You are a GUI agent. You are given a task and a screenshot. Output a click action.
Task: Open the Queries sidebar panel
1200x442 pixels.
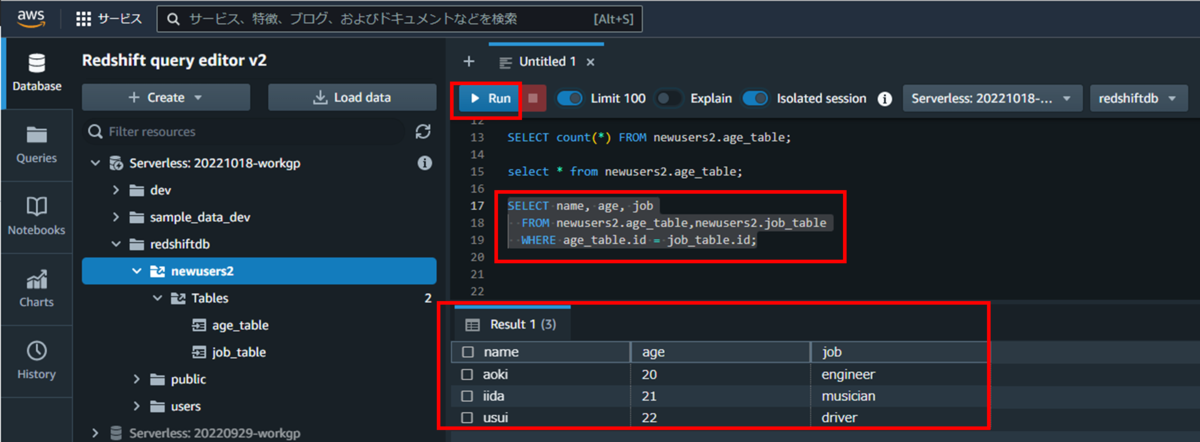[x=36, y=145]
